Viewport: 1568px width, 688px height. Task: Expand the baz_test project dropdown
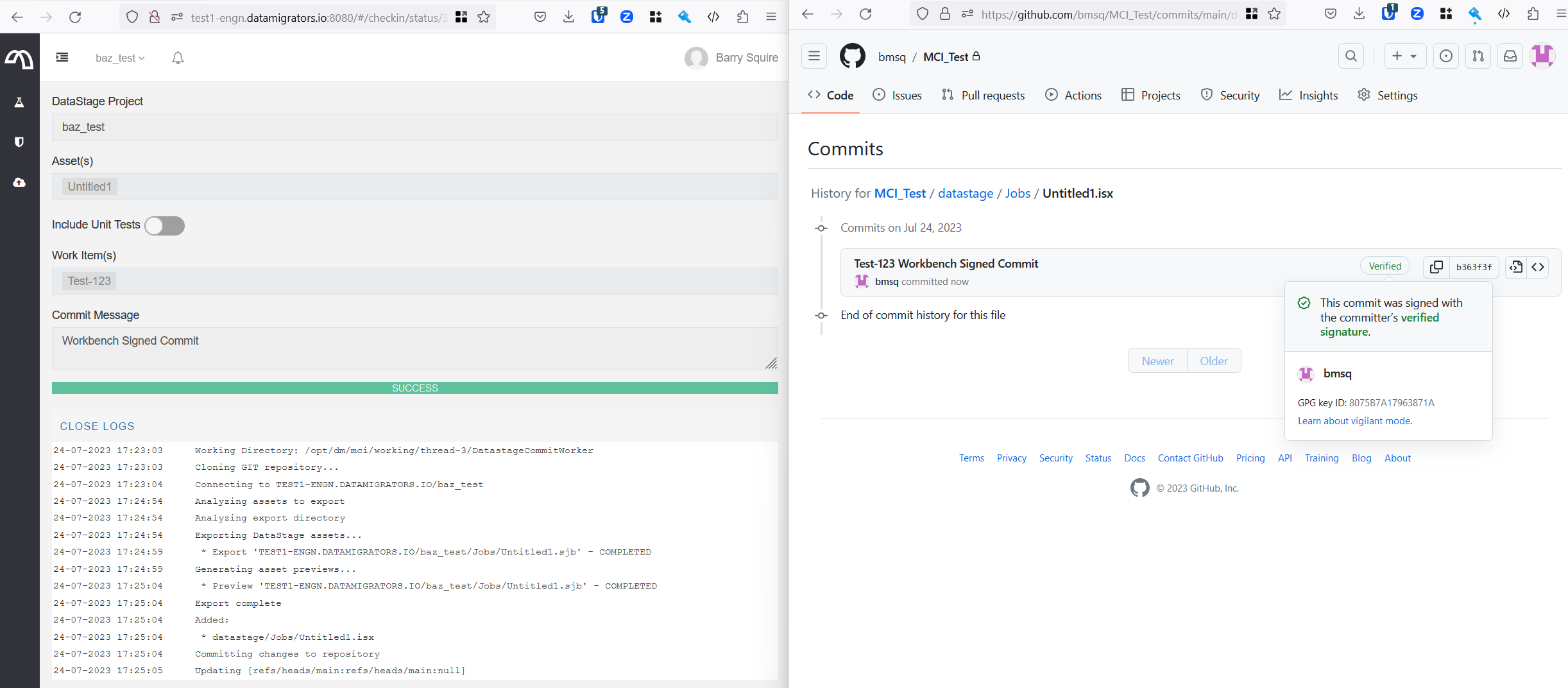tap(120, 58)
